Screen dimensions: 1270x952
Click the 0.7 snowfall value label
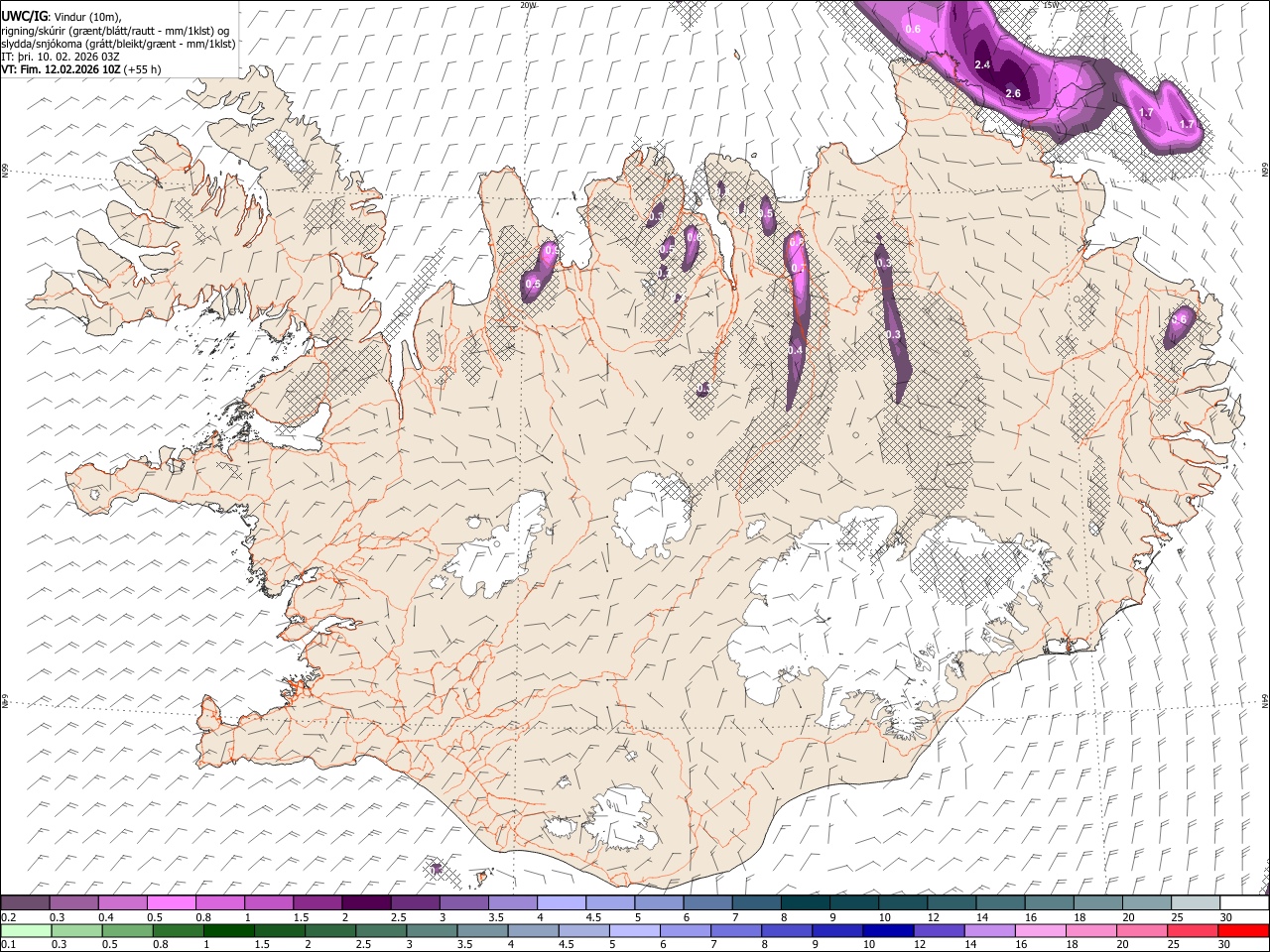[x=797, y=269]
